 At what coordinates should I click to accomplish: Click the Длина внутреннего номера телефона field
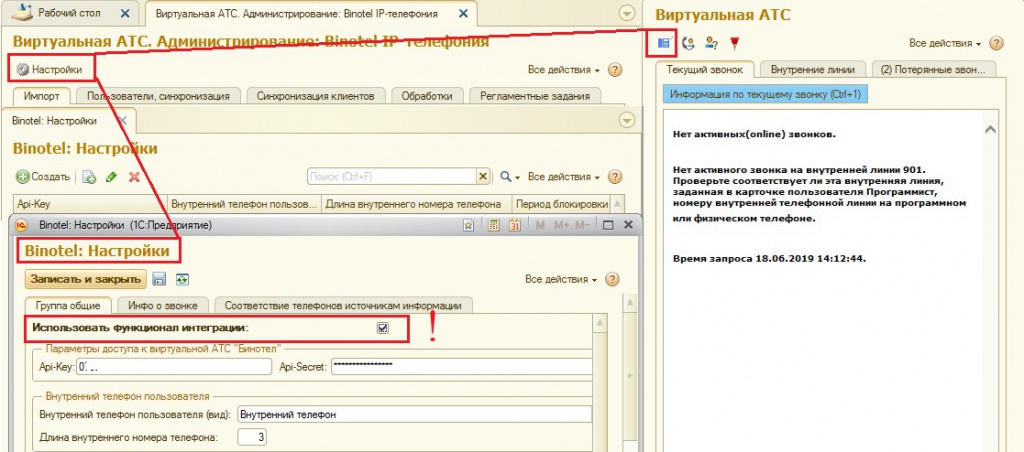[252, 437]
